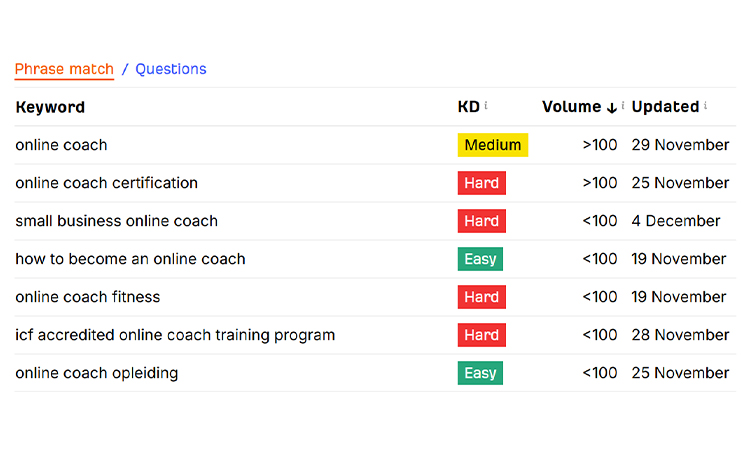Click the Updated column header text

[x=665, y=107]
